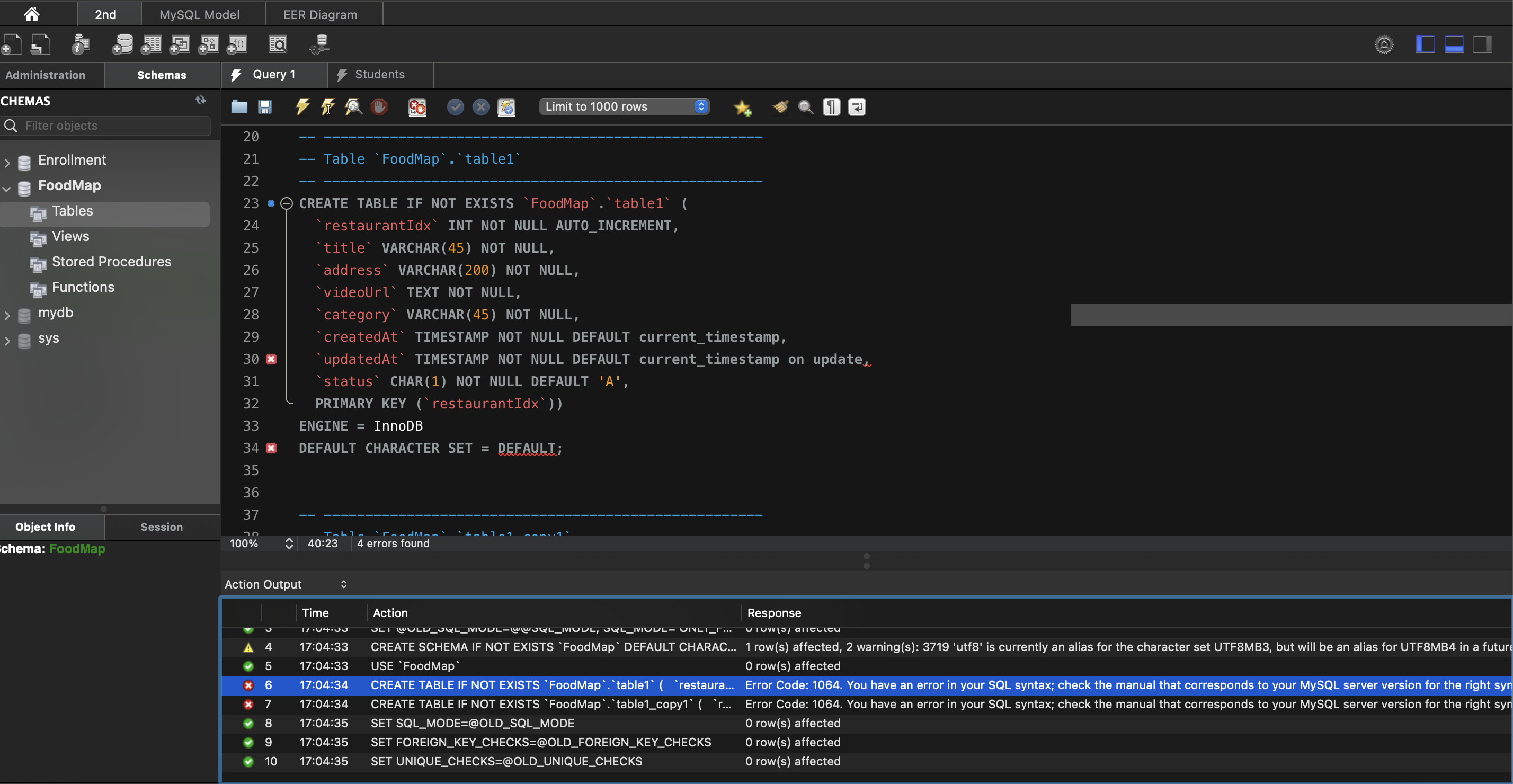This screenshot has width=1513, height=784.
Task: Collapse the CREATE TABLE code fold on line 23
Action: click(287, 204)
